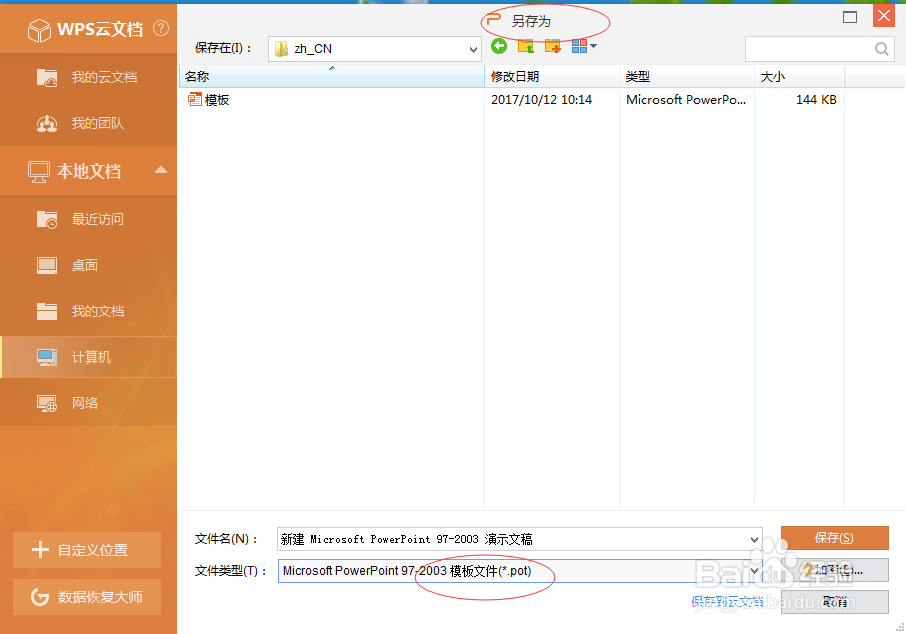
Task: Click the 模板 PowerPoint file icon
Action: coord(194,99)
